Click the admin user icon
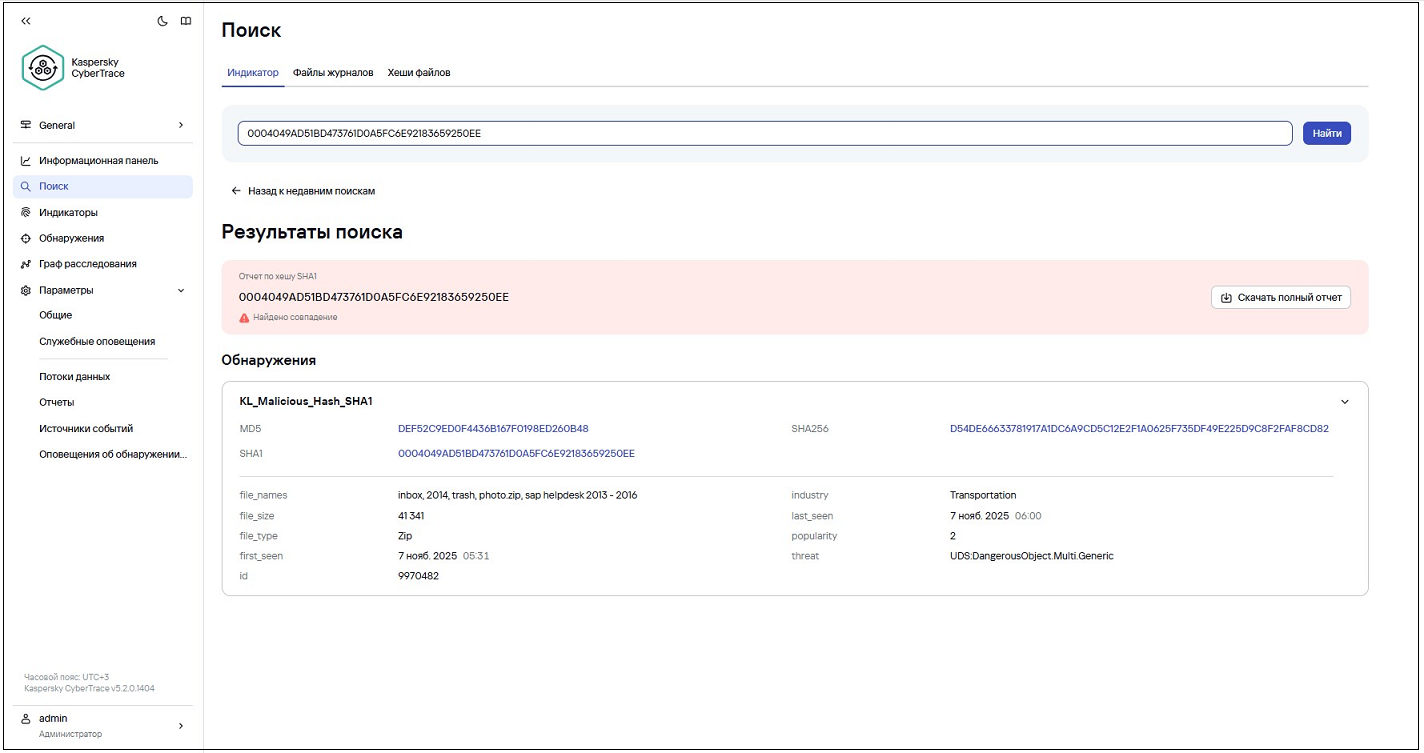 coord(27,719)
